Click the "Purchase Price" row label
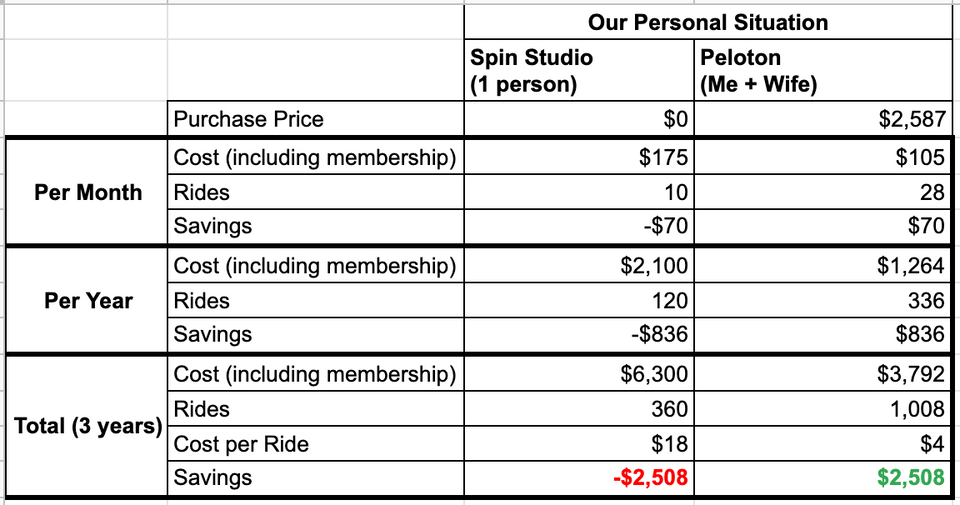960x505 pixels. point(249,119)
